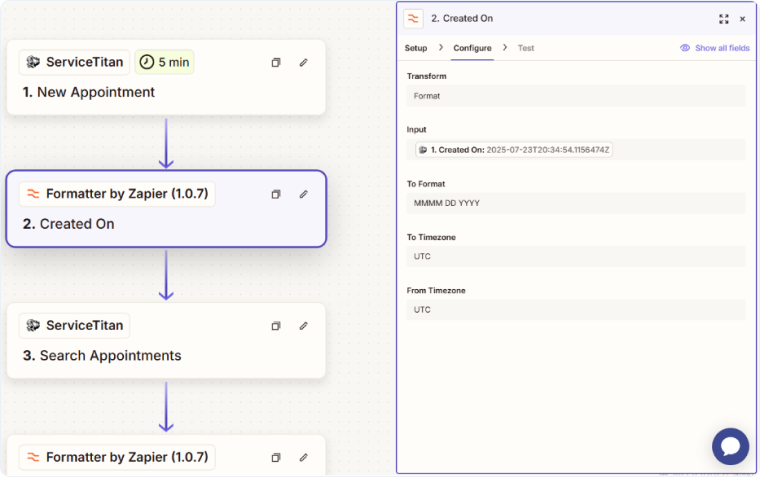
Task: Copy the Search Appointments step
Action: coord(276,326)
